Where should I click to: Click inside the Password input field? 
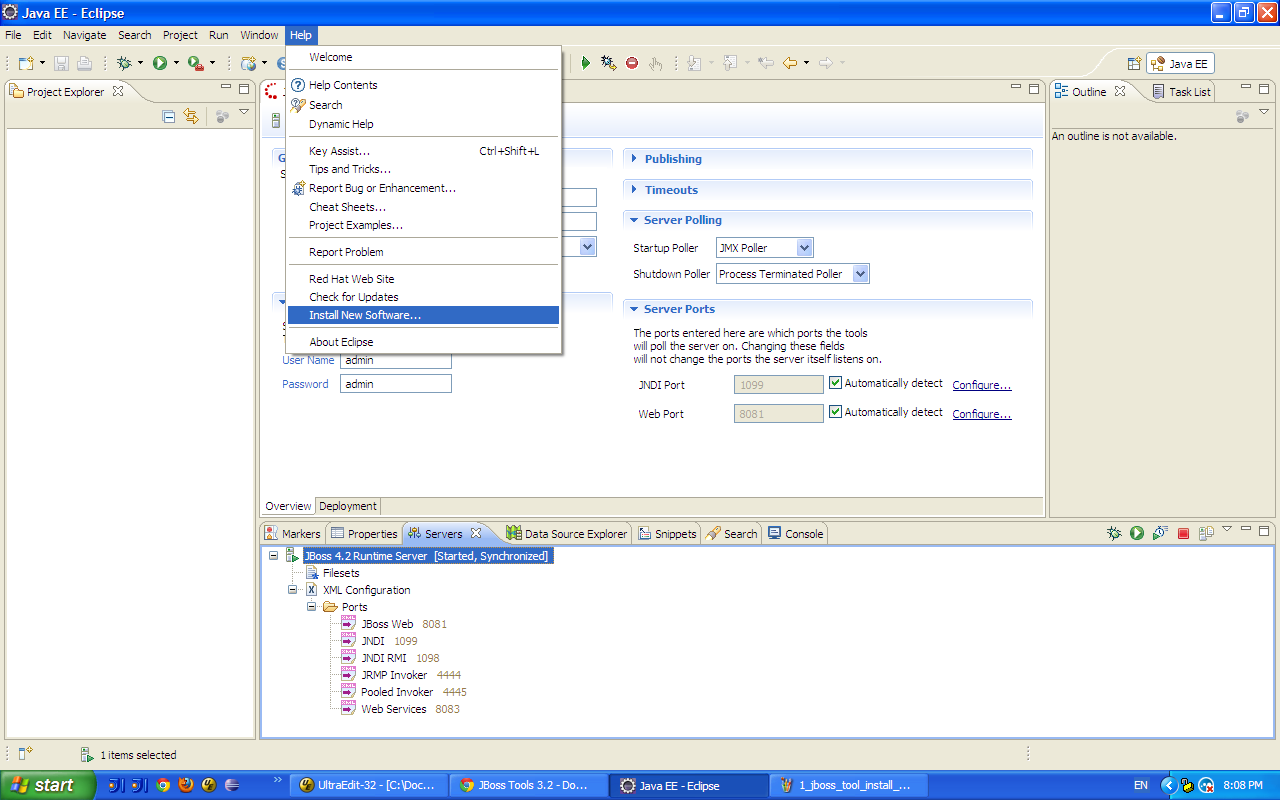click(395, 383)
